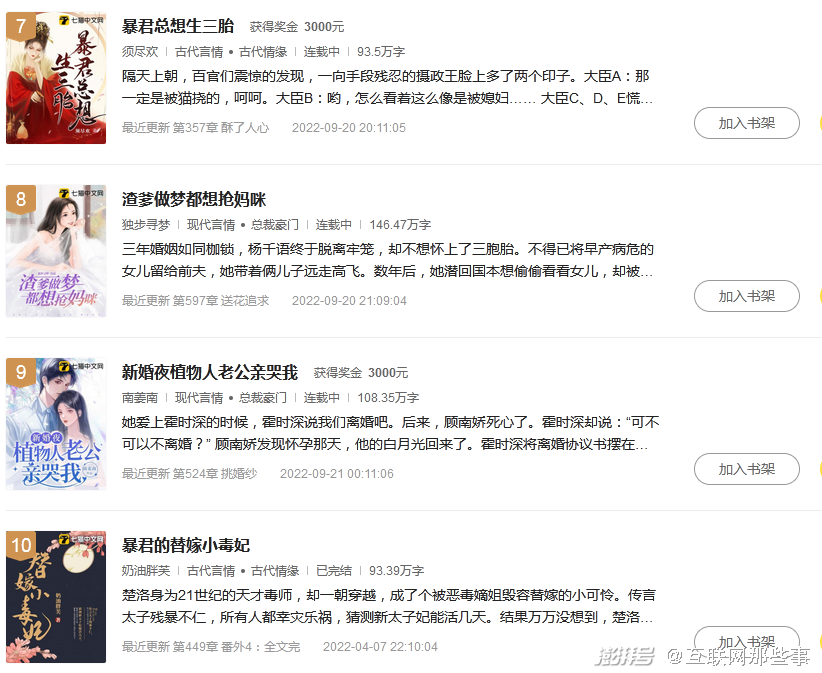Open the cover of 渣爹做梦都想抢妈咪
The width and height of the screenshot is (822, 673).
[56, 251]
